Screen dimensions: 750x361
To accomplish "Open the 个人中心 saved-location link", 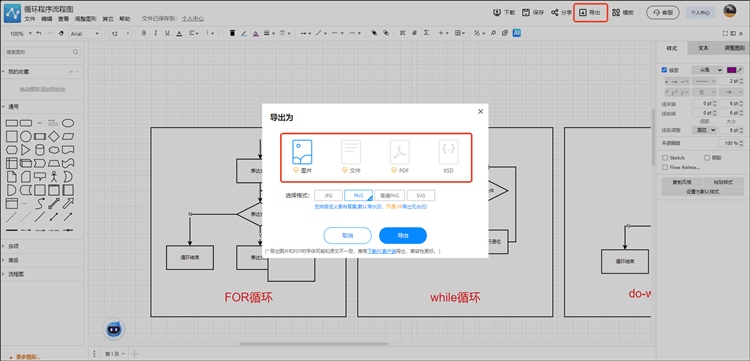I will [193, 19].
